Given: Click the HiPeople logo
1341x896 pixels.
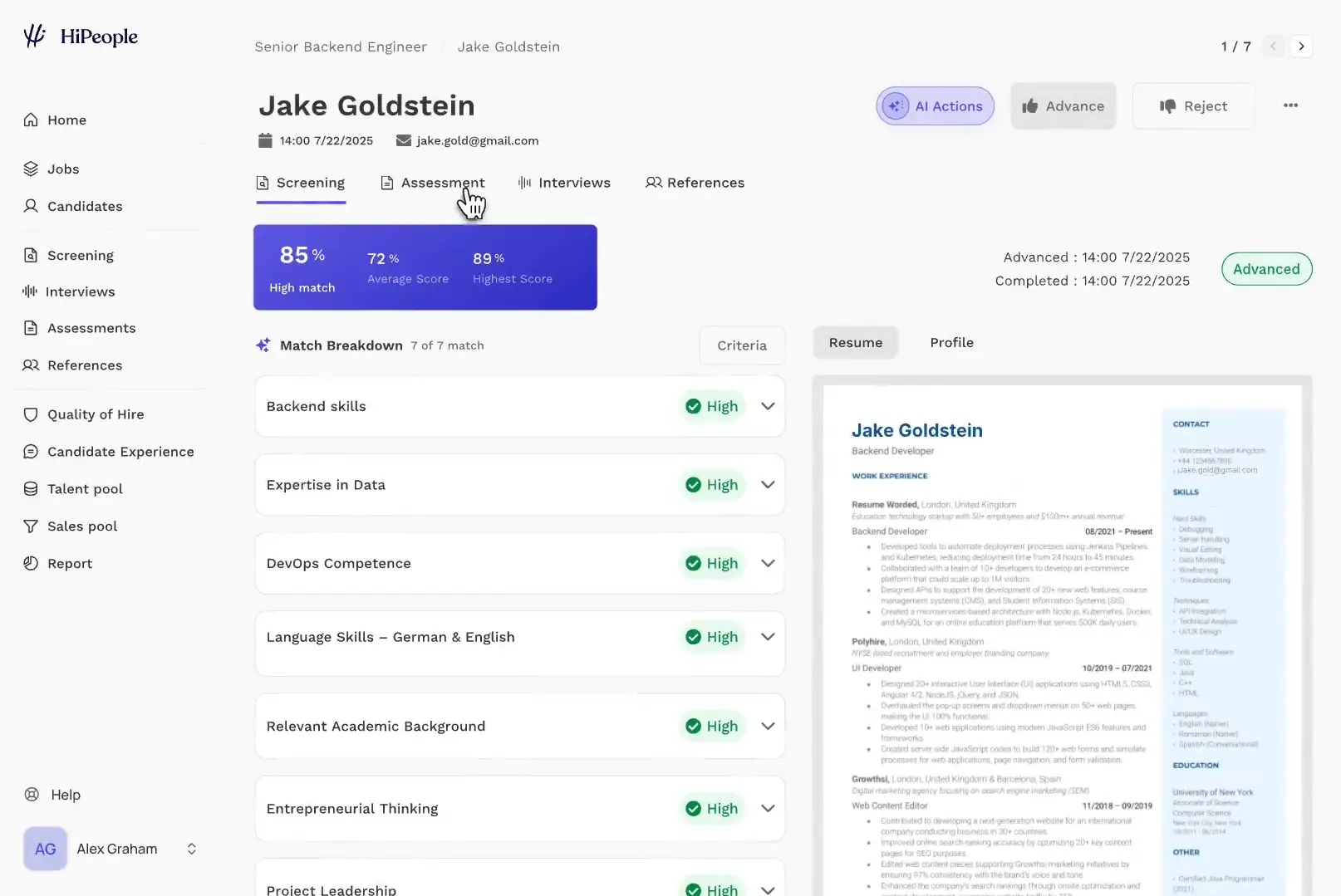Looking at the screenshot, I should pyautogui.click(x=80, y=36).
